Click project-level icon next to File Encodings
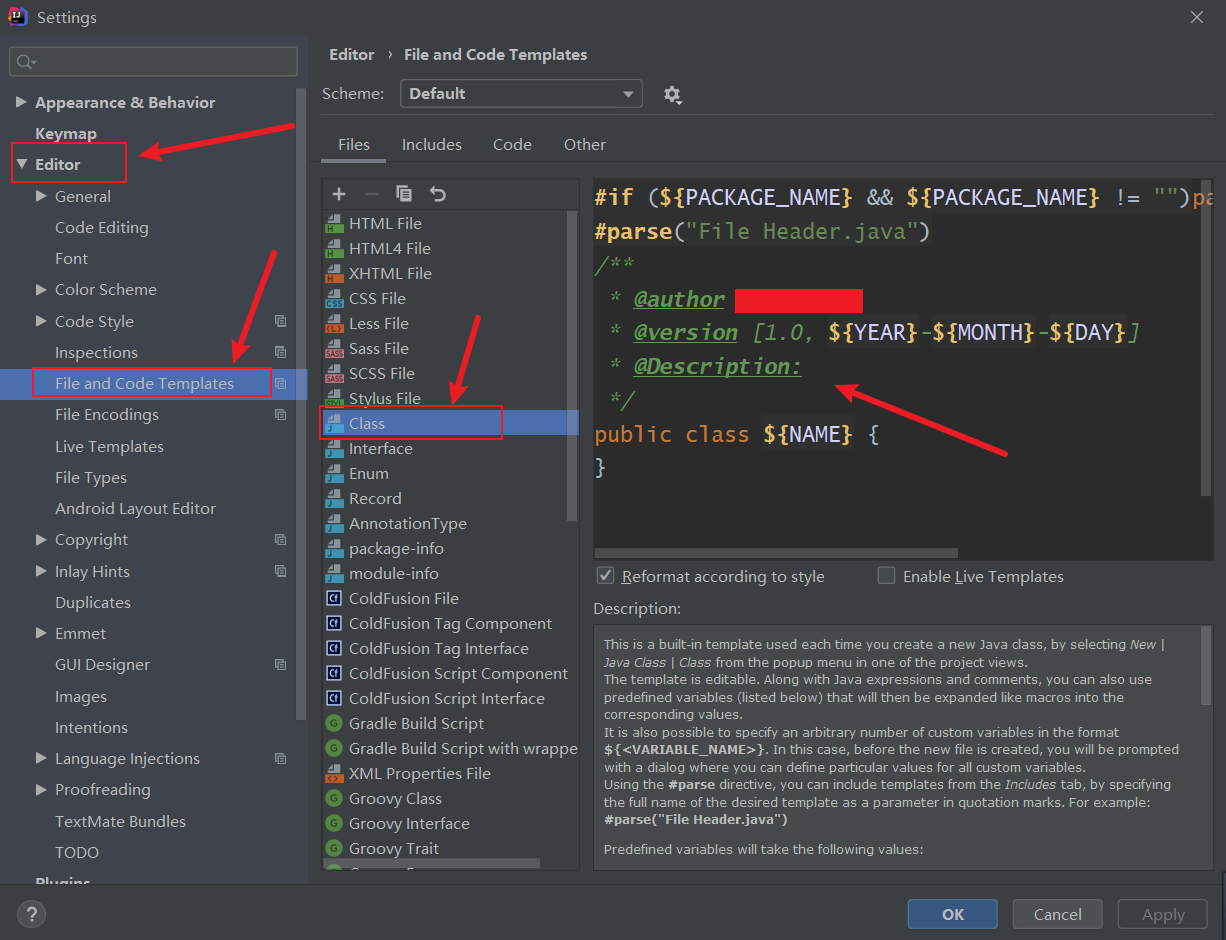Screen dimensions: 1226x940 pyautogui.click(x=280, y=414)
